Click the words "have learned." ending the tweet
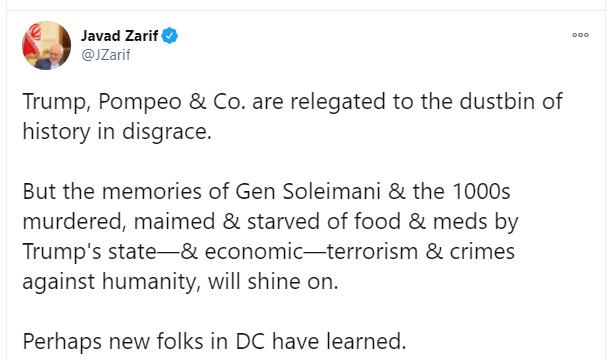This screenshot has width=612, height=360. pos(339,341)
